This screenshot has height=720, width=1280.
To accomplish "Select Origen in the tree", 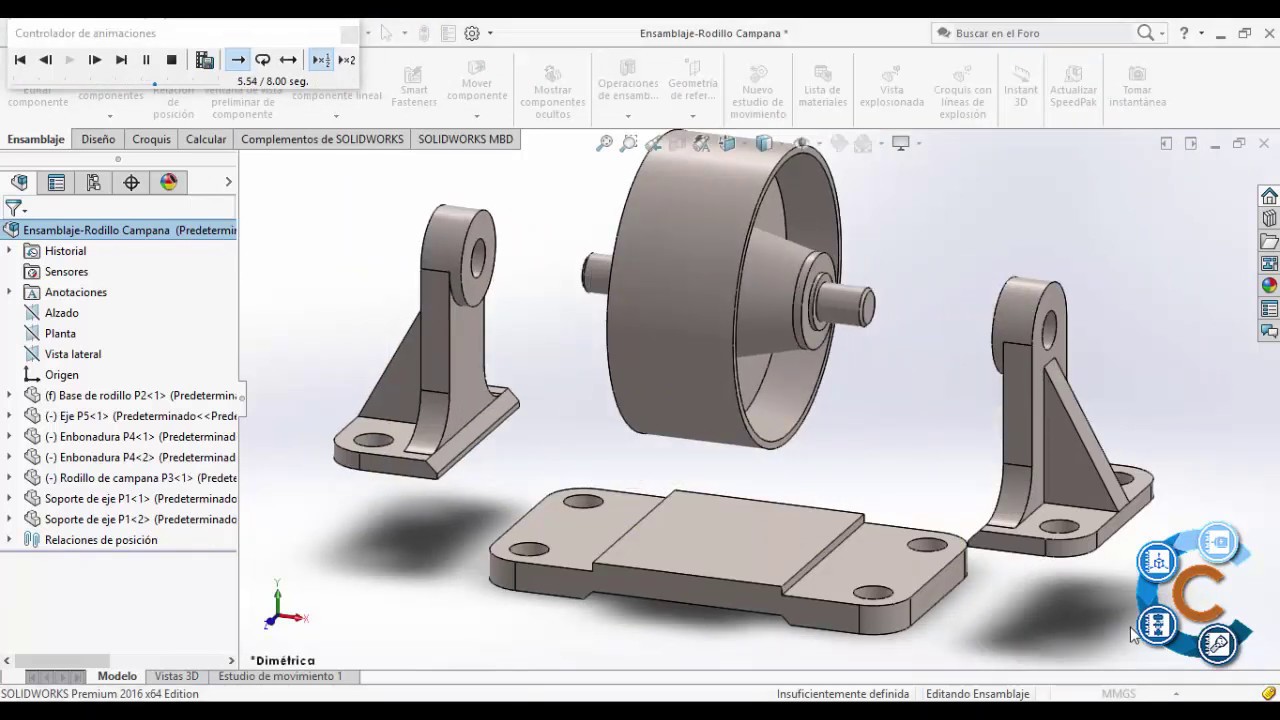I will coord(61,375).
